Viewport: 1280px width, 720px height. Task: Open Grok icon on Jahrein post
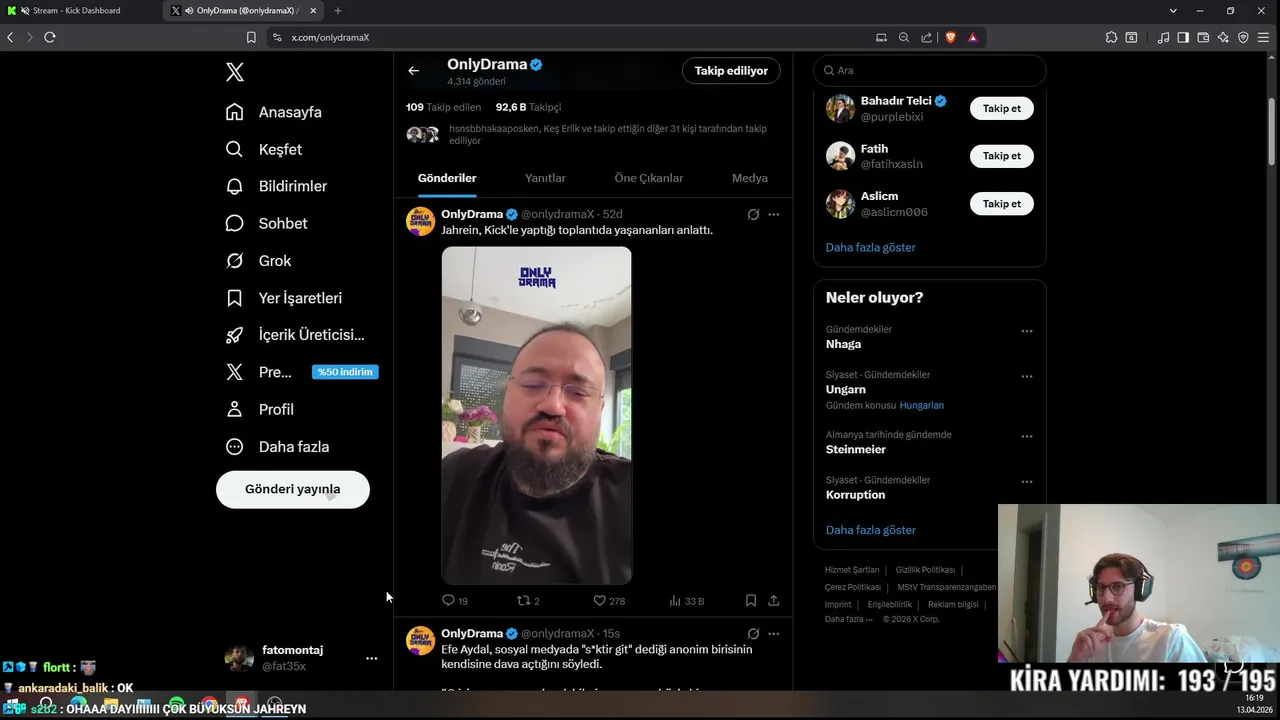753,214
